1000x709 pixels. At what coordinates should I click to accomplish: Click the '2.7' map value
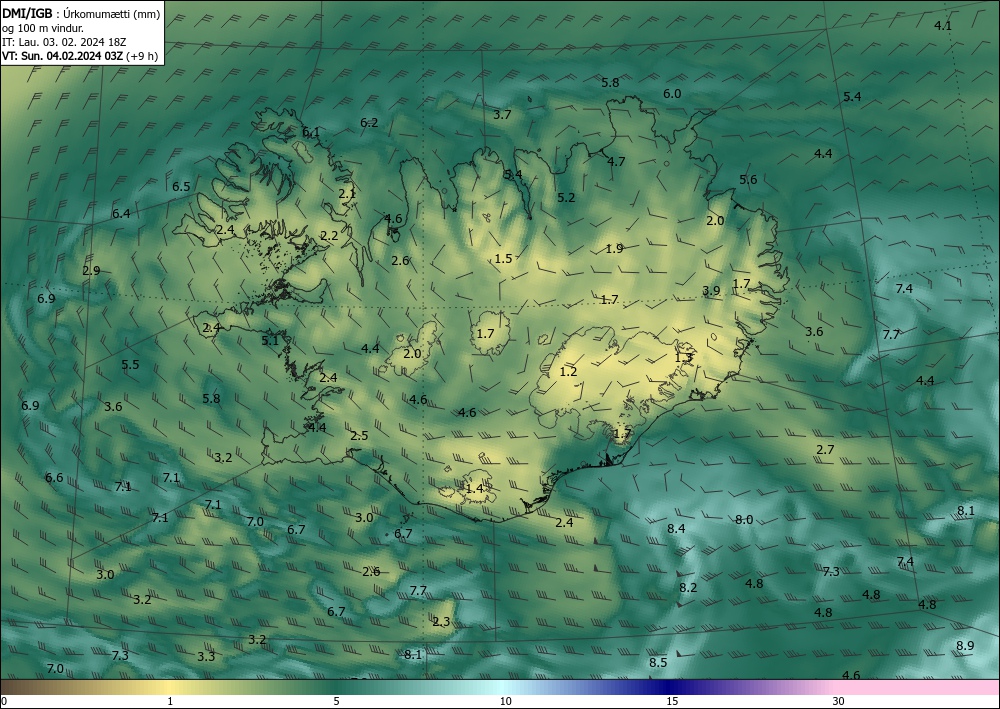pos(825,450)
